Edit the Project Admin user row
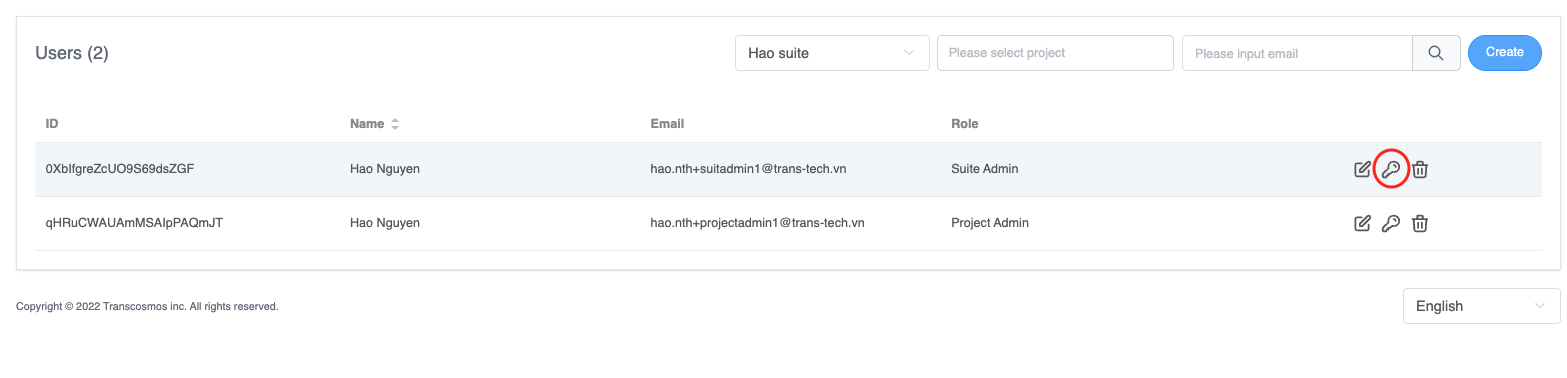Viewport: 1567px width, 378px height. click(1362, 223)
